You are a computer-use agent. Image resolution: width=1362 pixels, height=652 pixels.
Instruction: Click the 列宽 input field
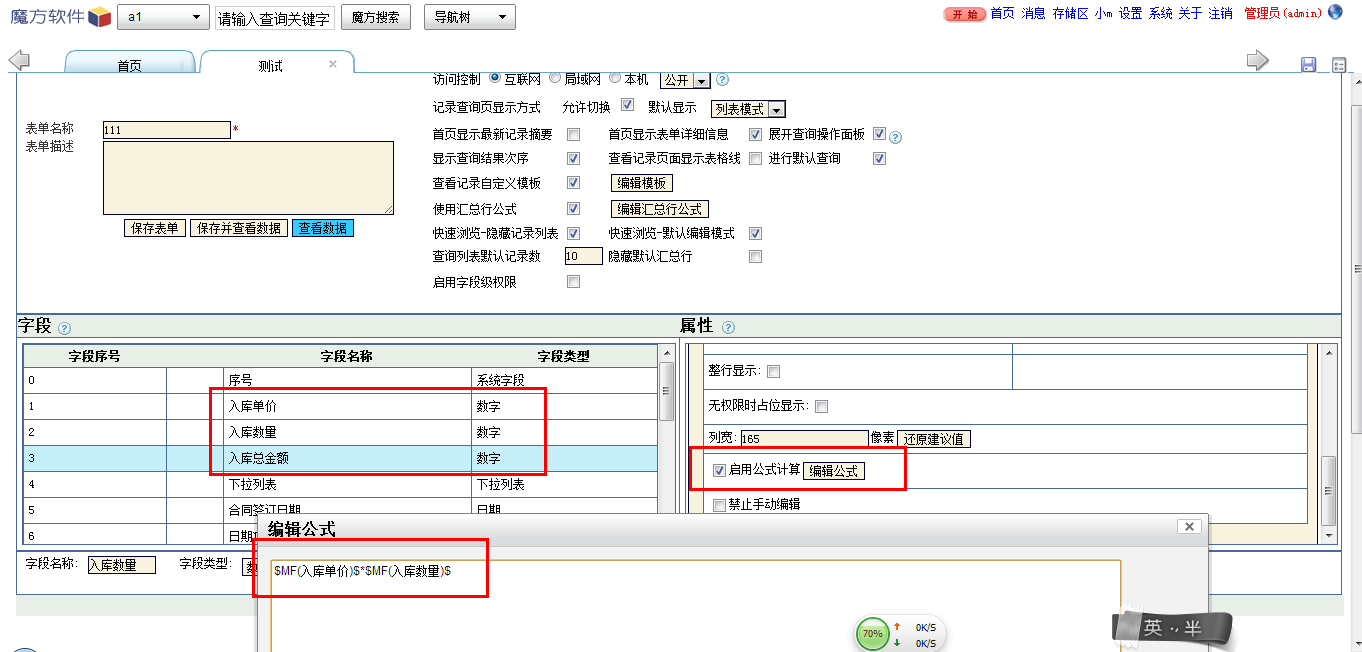pos(804,439)
